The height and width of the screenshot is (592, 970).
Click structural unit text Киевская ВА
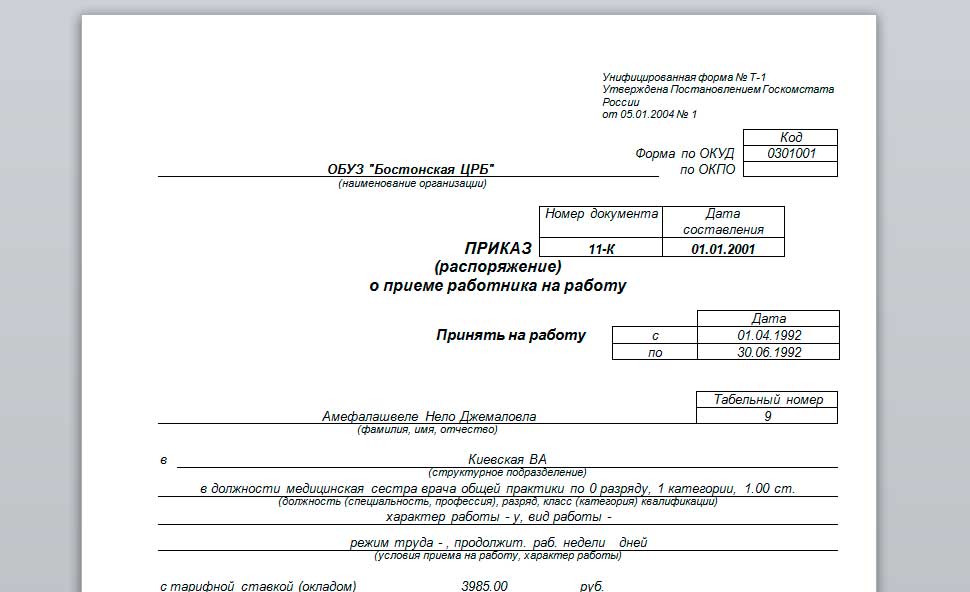pos(507,460)
